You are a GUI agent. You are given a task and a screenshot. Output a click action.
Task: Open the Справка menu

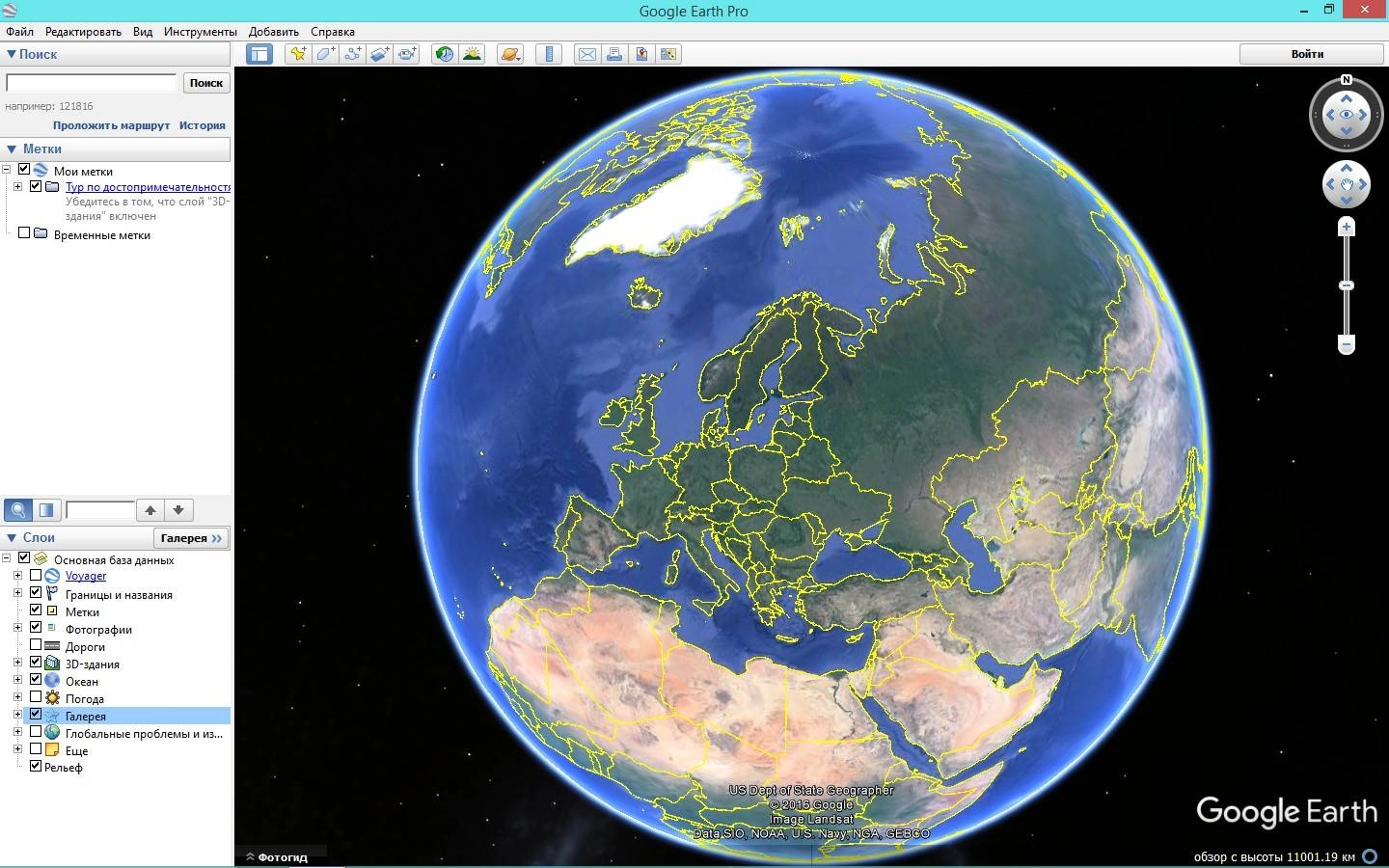tap(333, 32)
